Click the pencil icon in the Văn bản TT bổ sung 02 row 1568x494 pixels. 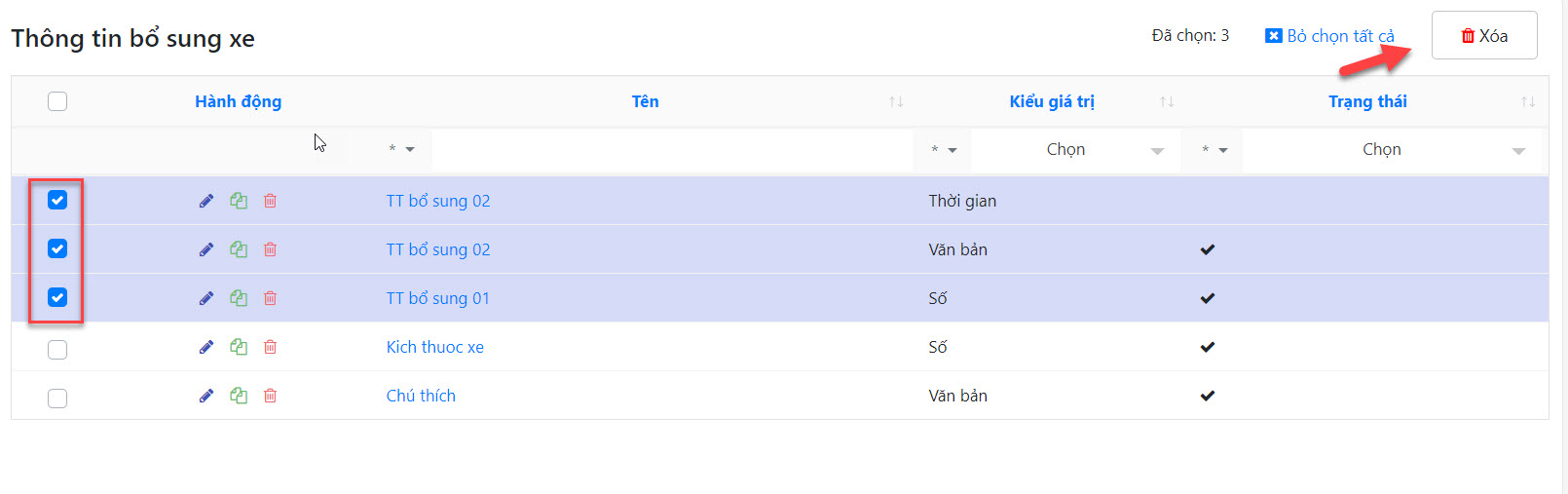click(x=206, y=249)
